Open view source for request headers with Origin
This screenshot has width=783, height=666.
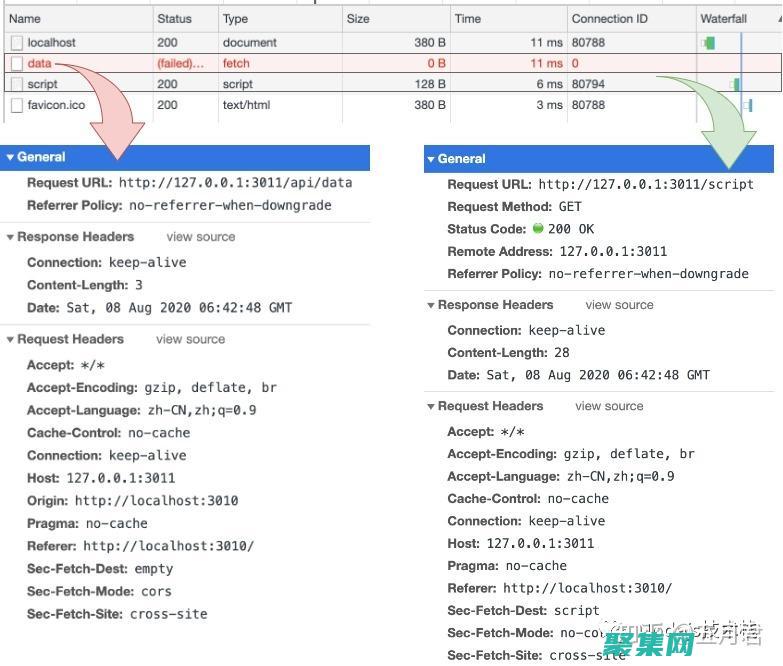pos(190,340)
